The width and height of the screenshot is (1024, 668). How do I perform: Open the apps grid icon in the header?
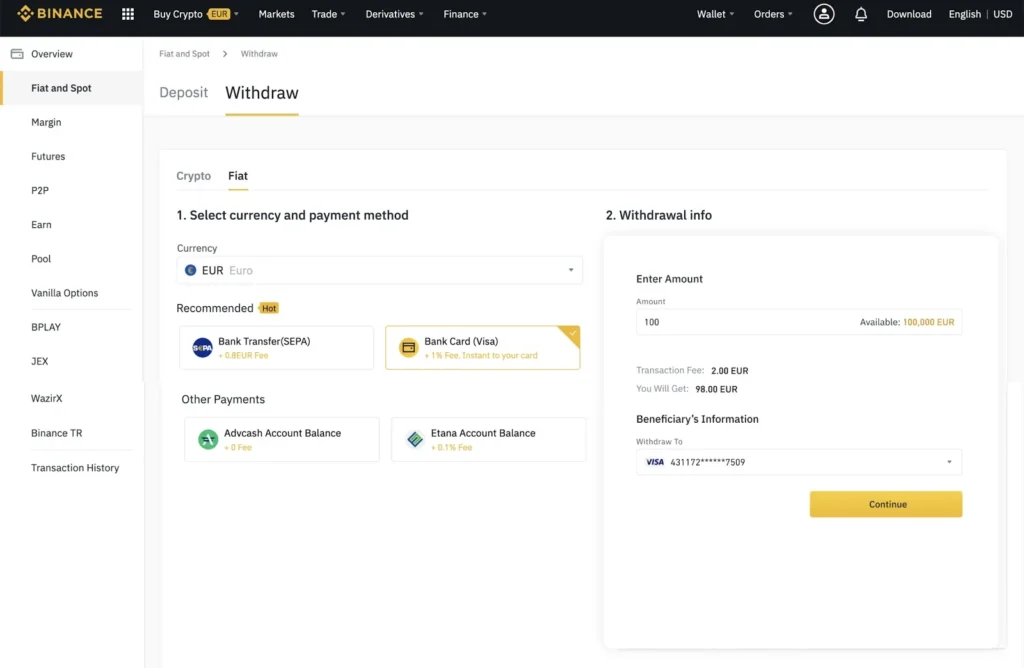pyautogui.click(x=127, y=13)
